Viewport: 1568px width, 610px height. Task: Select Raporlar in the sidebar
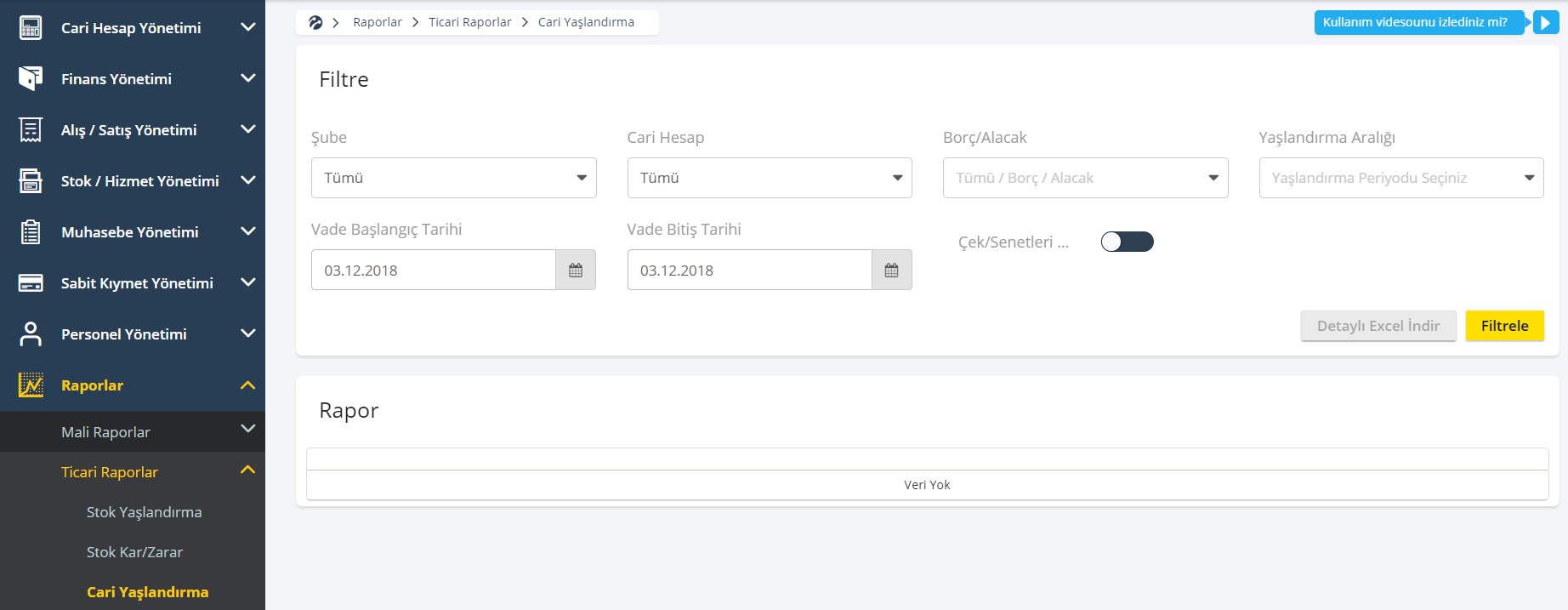pyautogui.click(x=93, y=385)
